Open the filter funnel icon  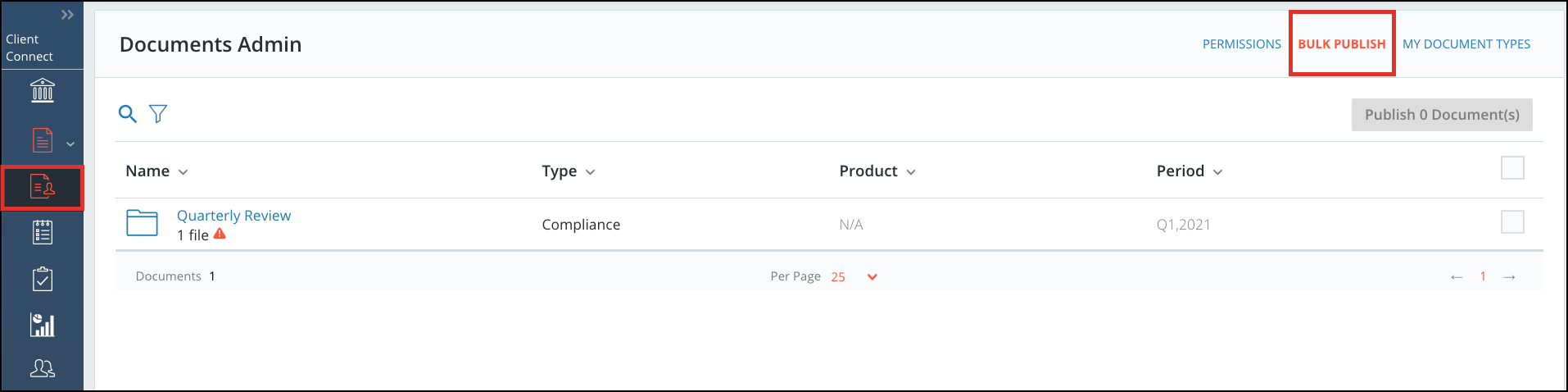click(x=158, y=114)
